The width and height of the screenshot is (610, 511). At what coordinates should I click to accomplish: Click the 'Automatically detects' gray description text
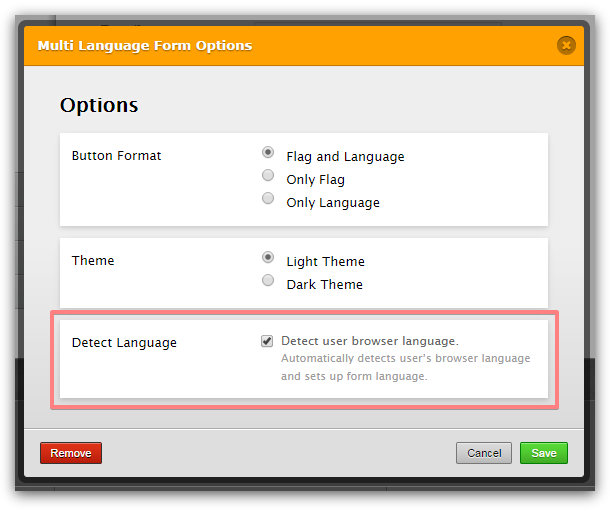click(405, 358)
